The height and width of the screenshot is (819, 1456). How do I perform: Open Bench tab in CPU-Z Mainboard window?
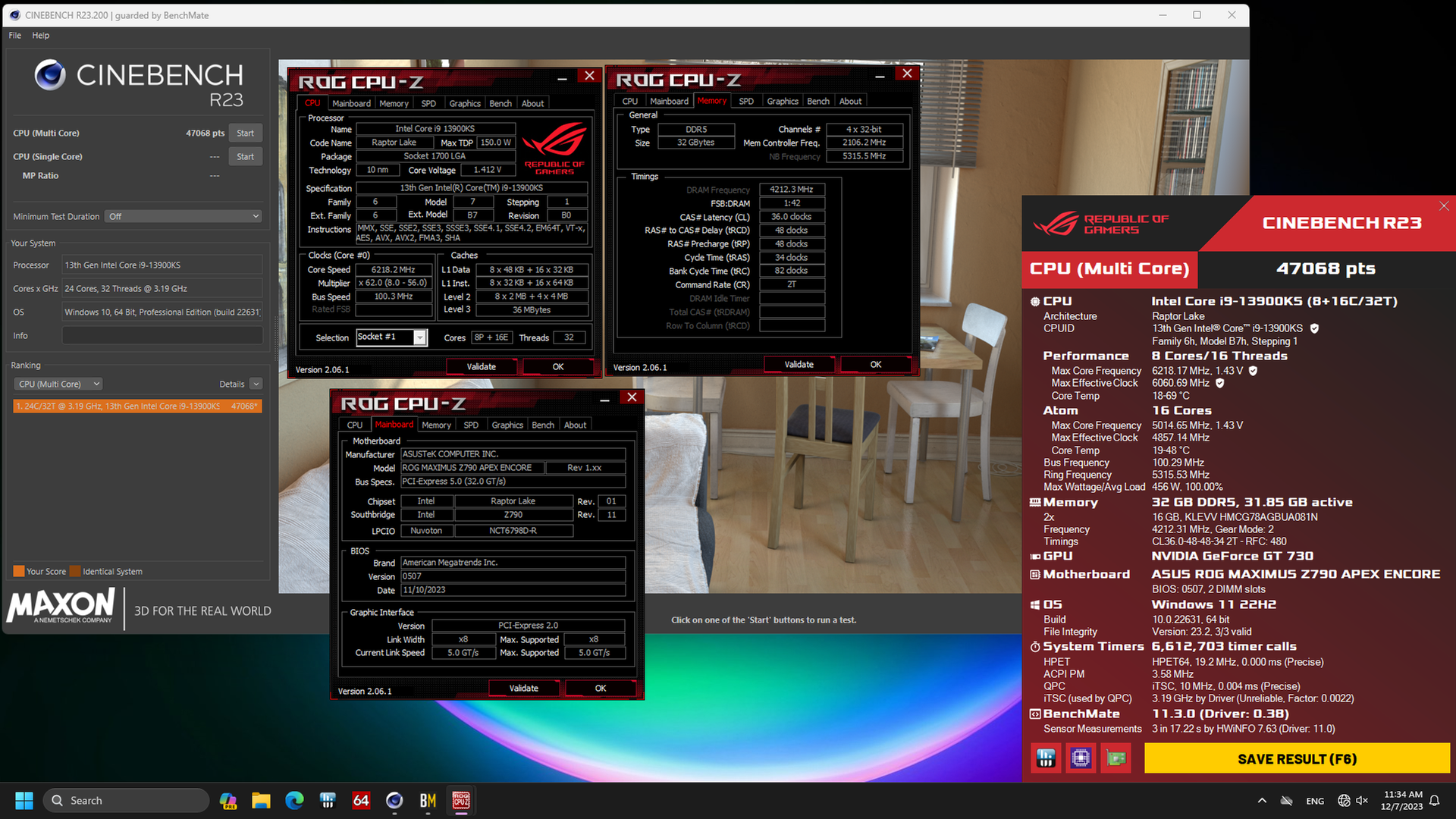(543, 425)
